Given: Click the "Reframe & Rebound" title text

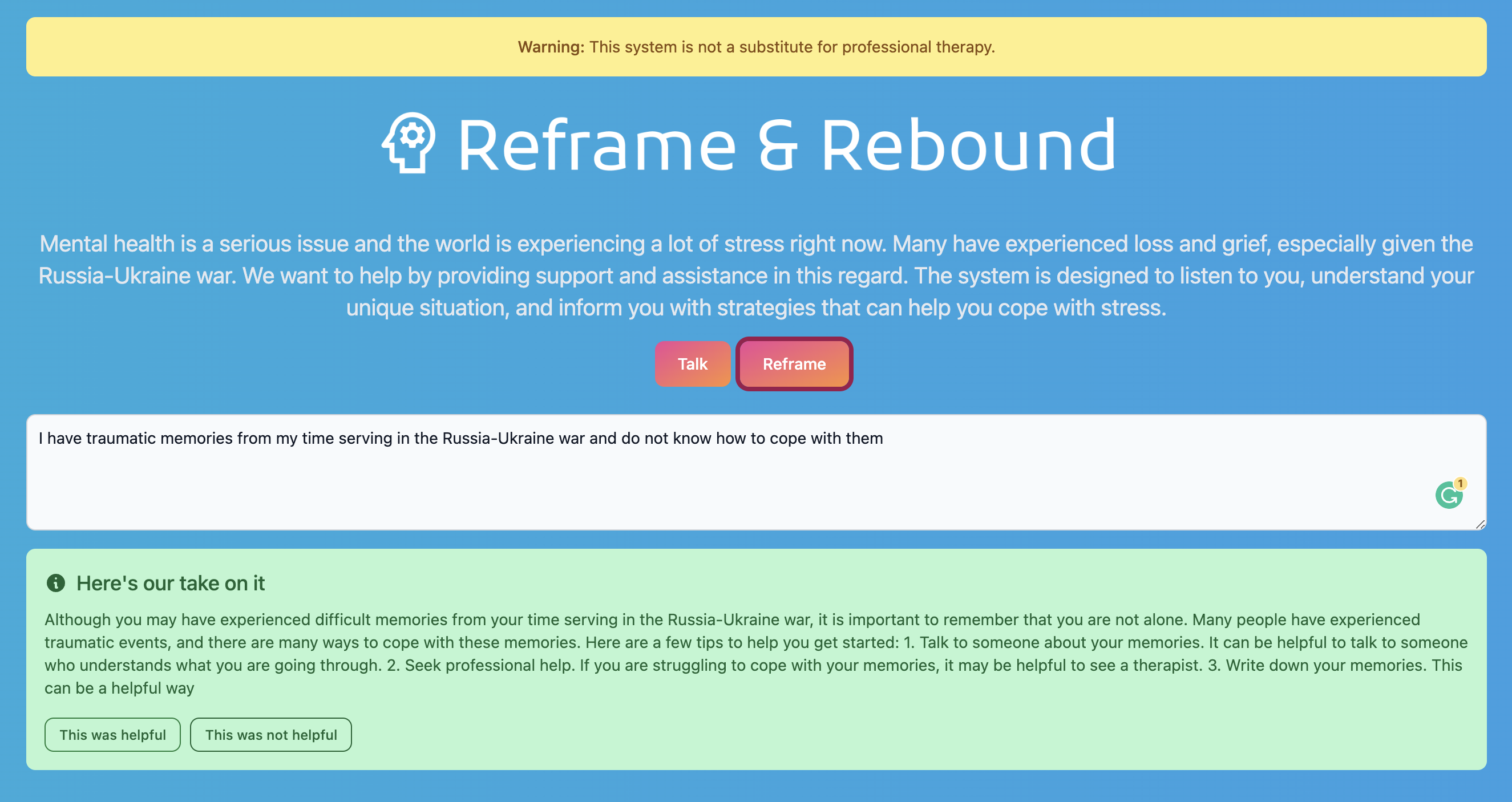Looking at the screenshot, I should [x=786, y=145].
